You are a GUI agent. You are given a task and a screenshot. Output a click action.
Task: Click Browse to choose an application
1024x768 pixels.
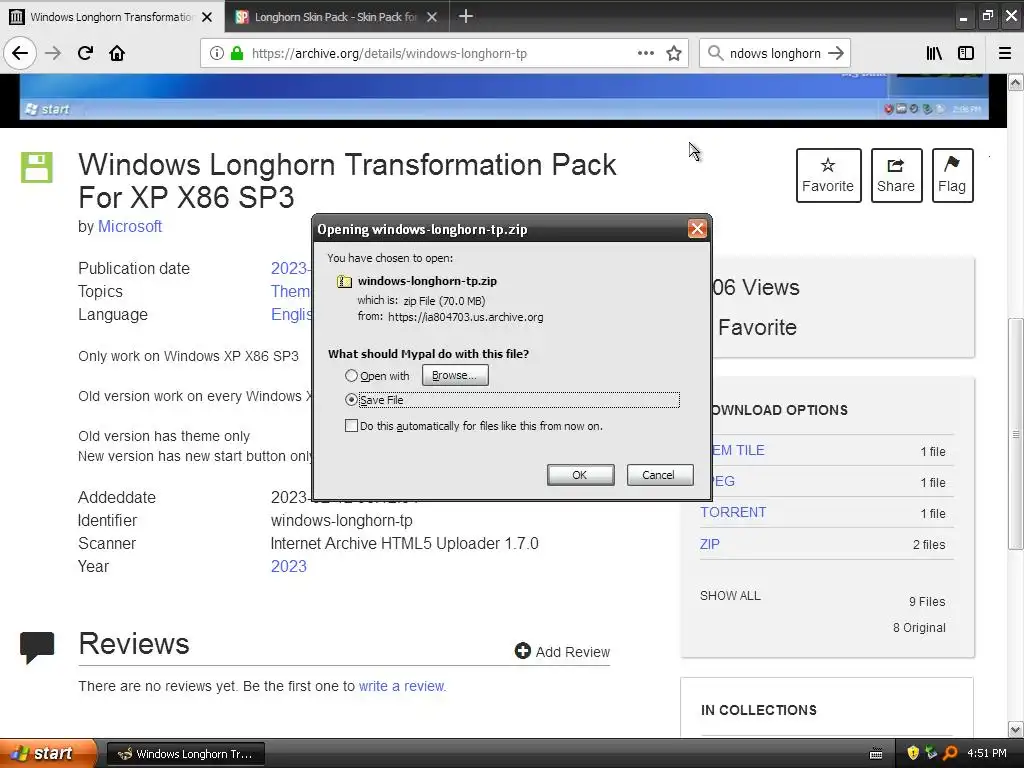coord(455,375)
